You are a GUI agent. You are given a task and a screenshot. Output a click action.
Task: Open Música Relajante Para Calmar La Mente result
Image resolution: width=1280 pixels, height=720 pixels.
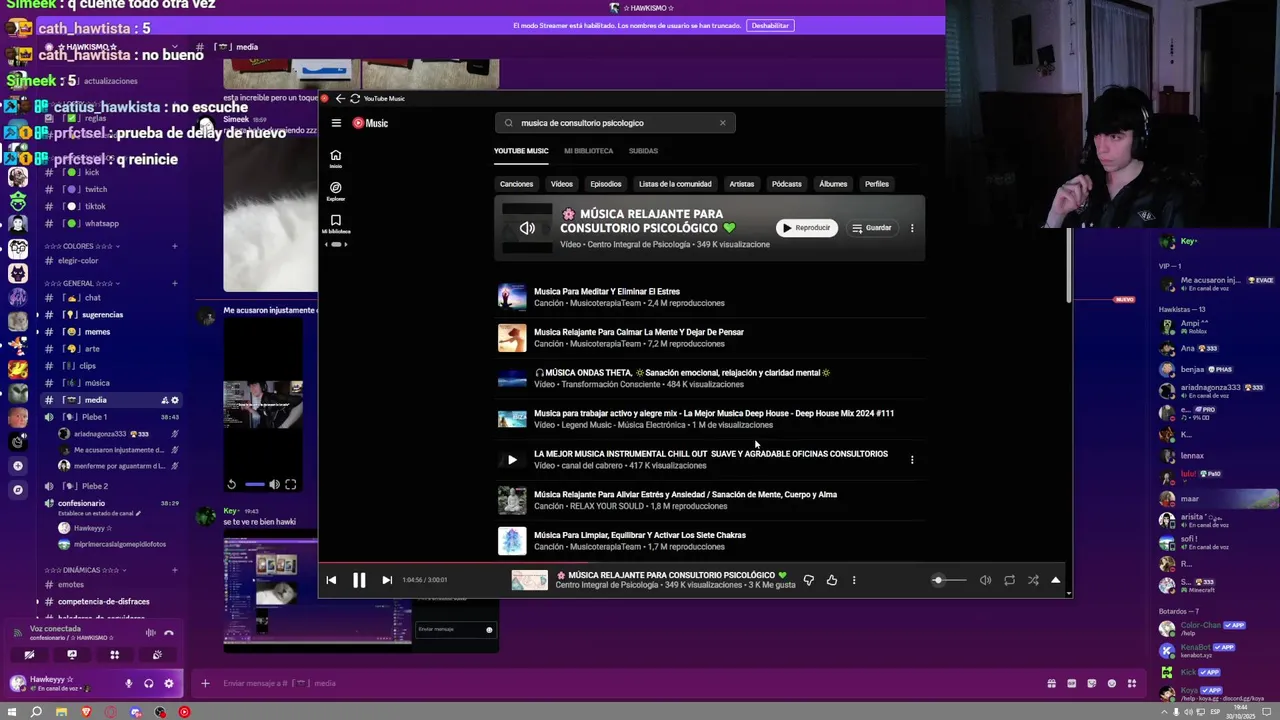(x=639, y=332)
